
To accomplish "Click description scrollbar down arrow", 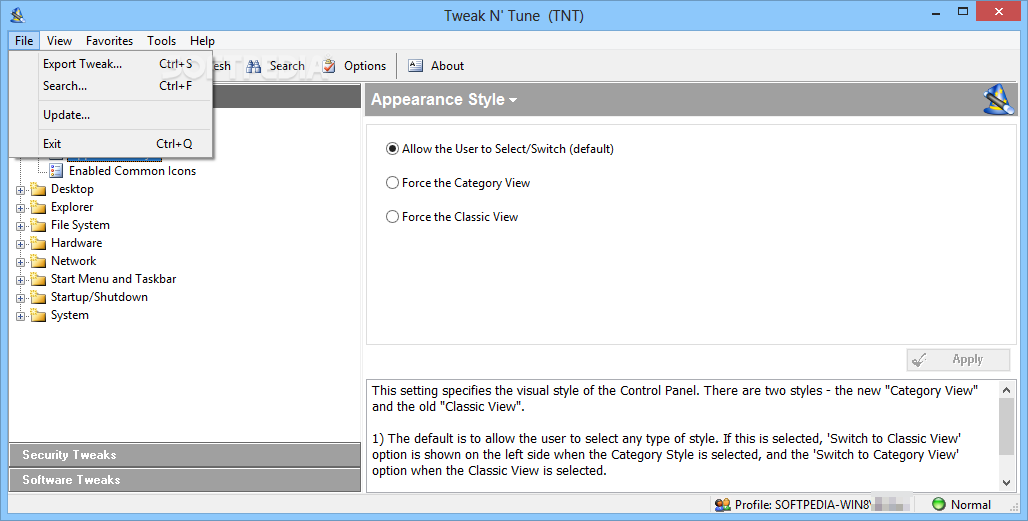I will click(1006, 482).
